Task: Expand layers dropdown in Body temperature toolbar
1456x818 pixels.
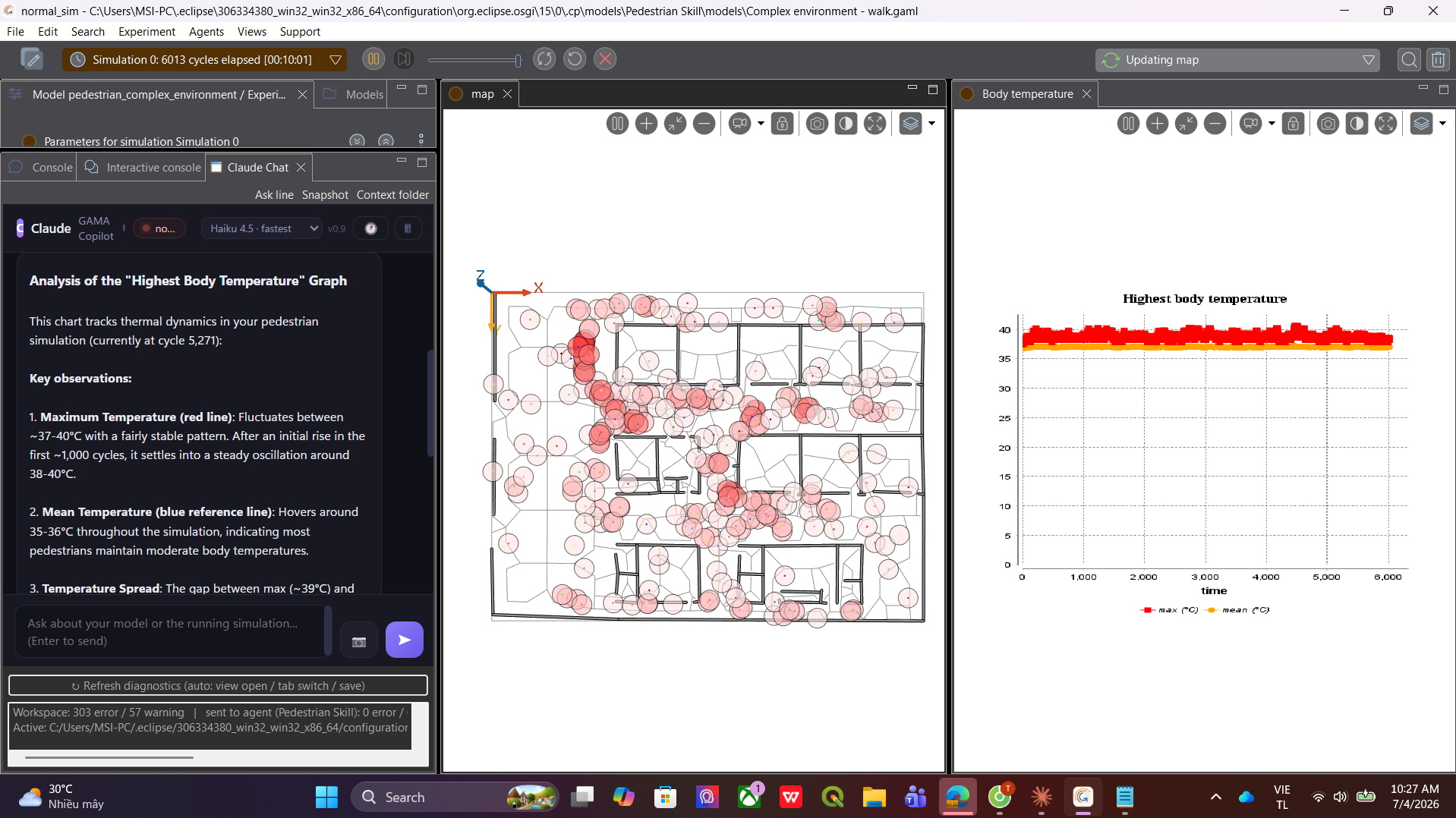Action: (1442, 124)
